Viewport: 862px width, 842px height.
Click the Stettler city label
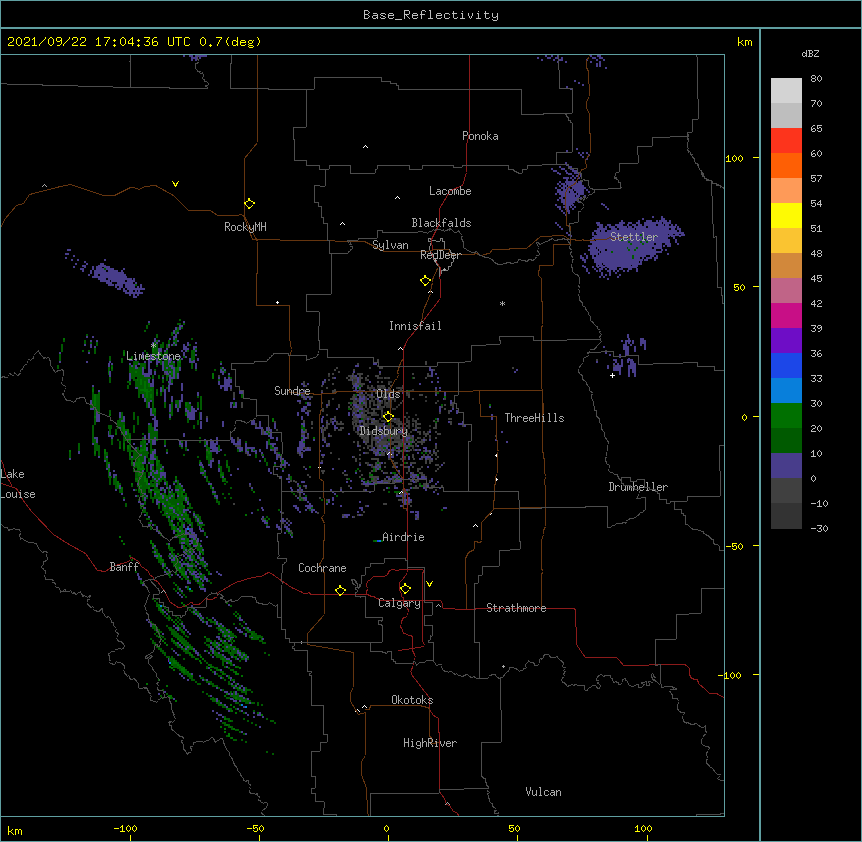[634, 237]
